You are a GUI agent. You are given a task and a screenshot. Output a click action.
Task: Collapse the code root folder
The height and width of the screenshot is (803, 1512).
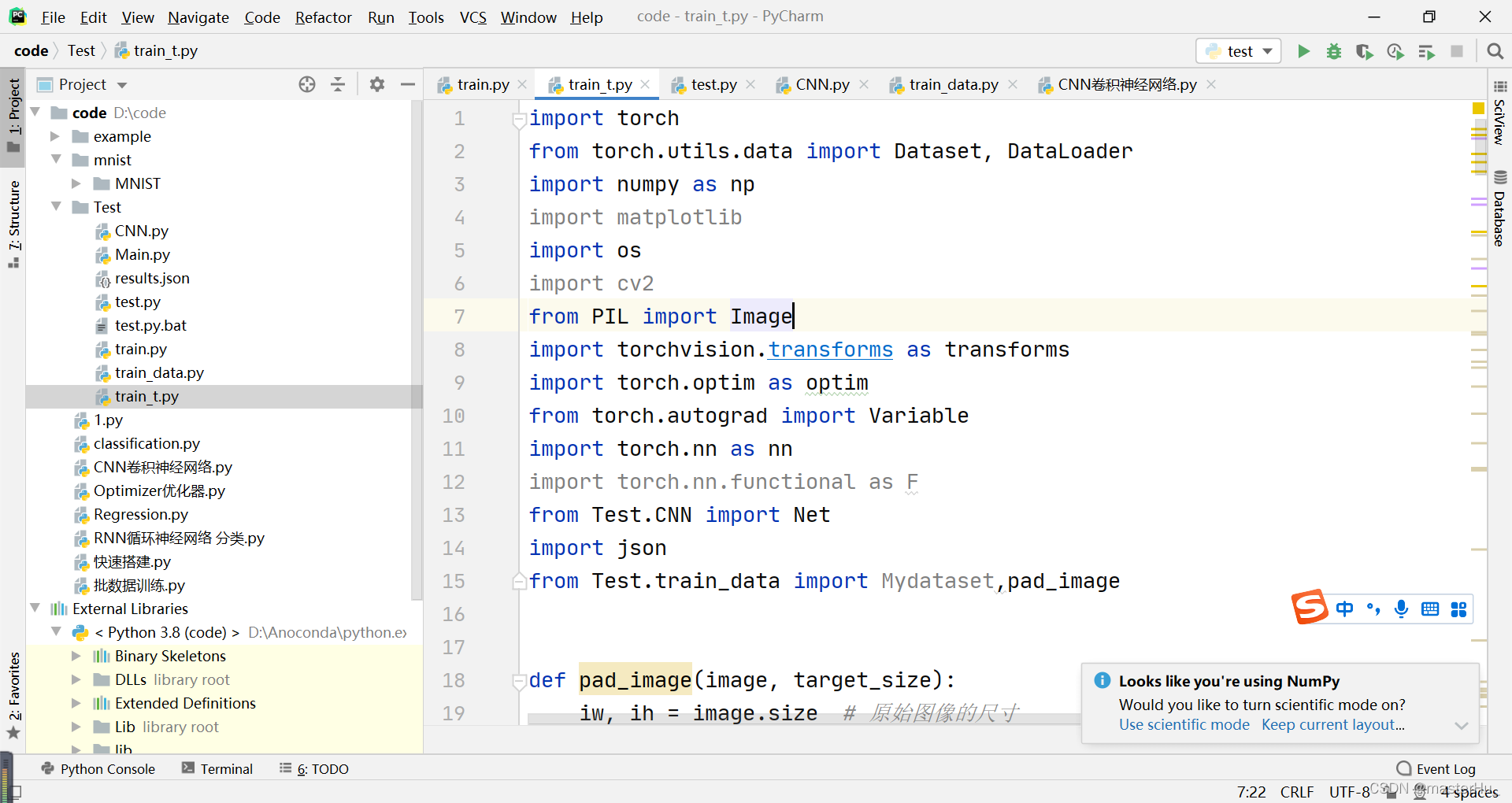pyautogui.click(x=35, y=113)
